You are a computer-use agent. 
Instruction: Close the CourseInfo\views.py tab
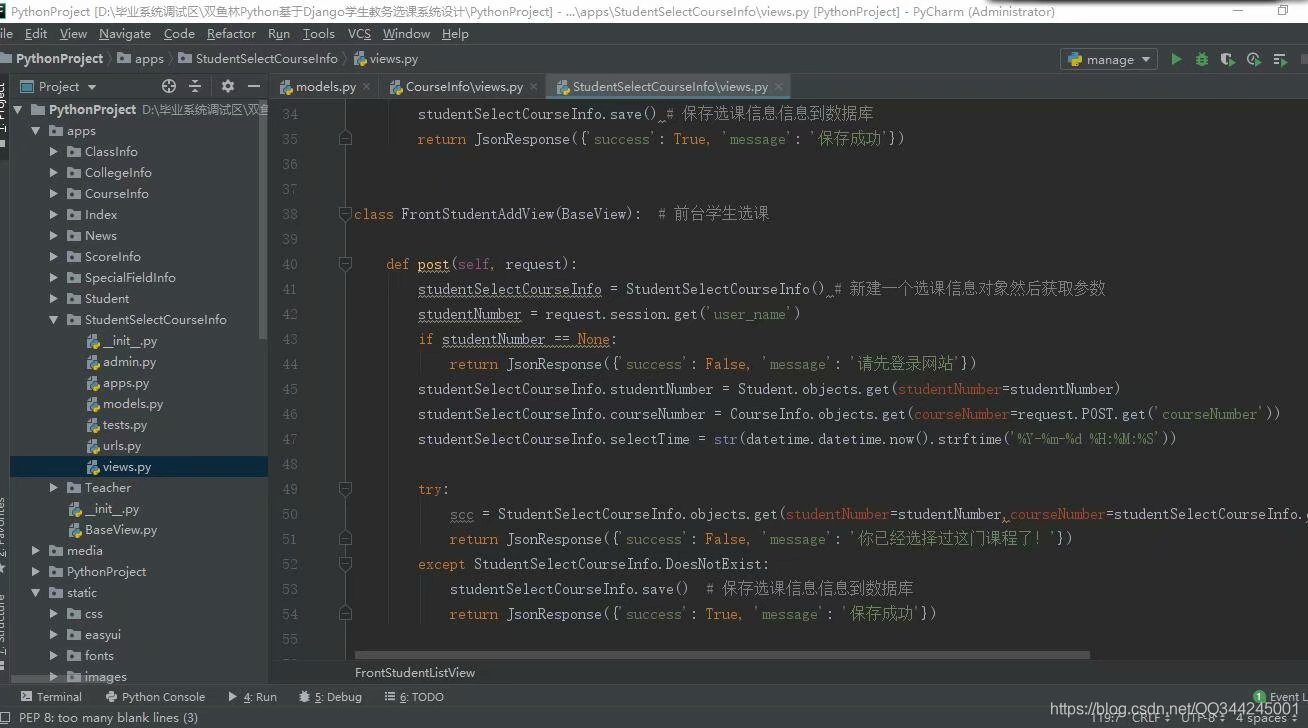533,87
